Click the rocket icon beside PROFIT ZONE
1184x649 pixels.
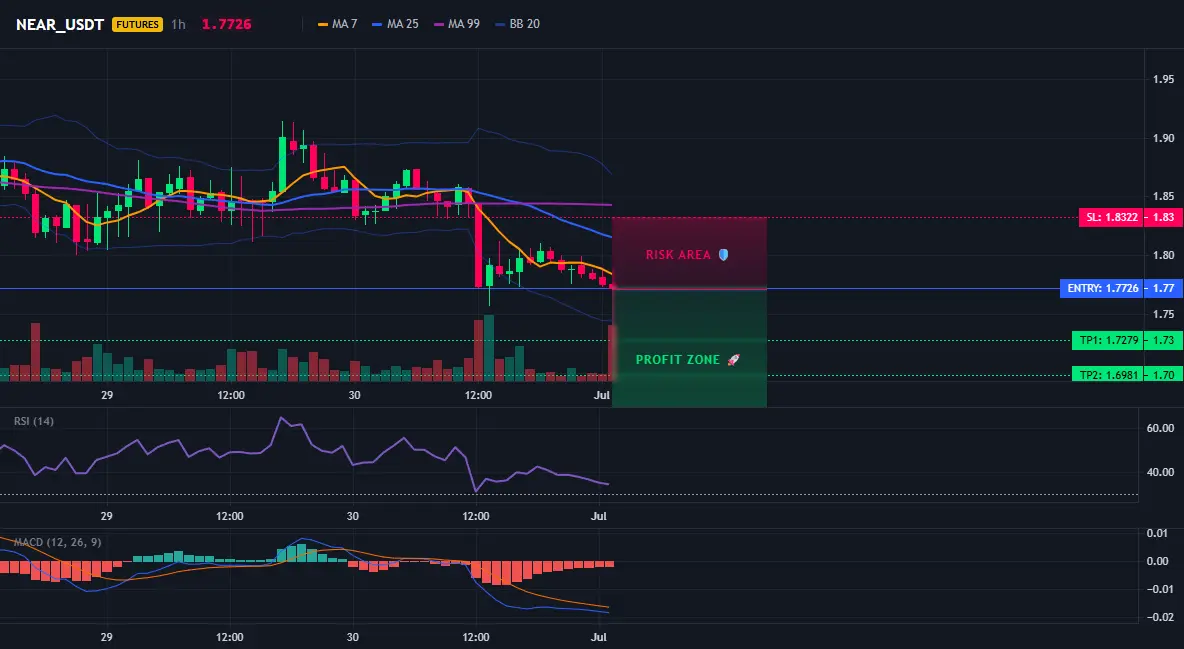click(x=733, y=360)
